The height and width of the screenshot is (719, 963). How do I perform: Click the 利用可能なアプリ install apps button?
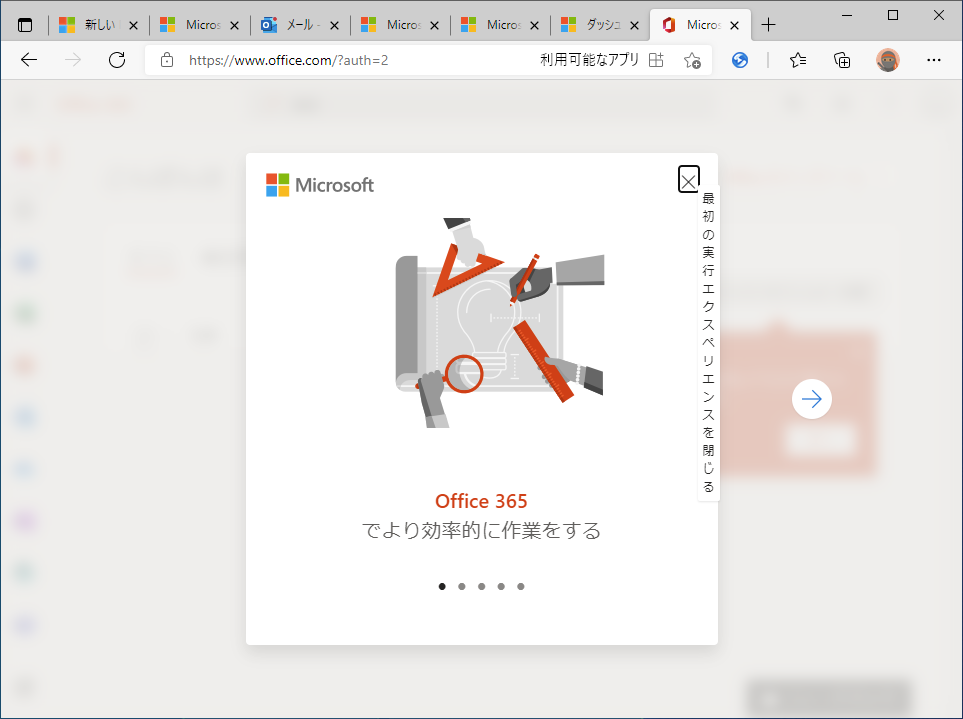[x=602, y=60]
